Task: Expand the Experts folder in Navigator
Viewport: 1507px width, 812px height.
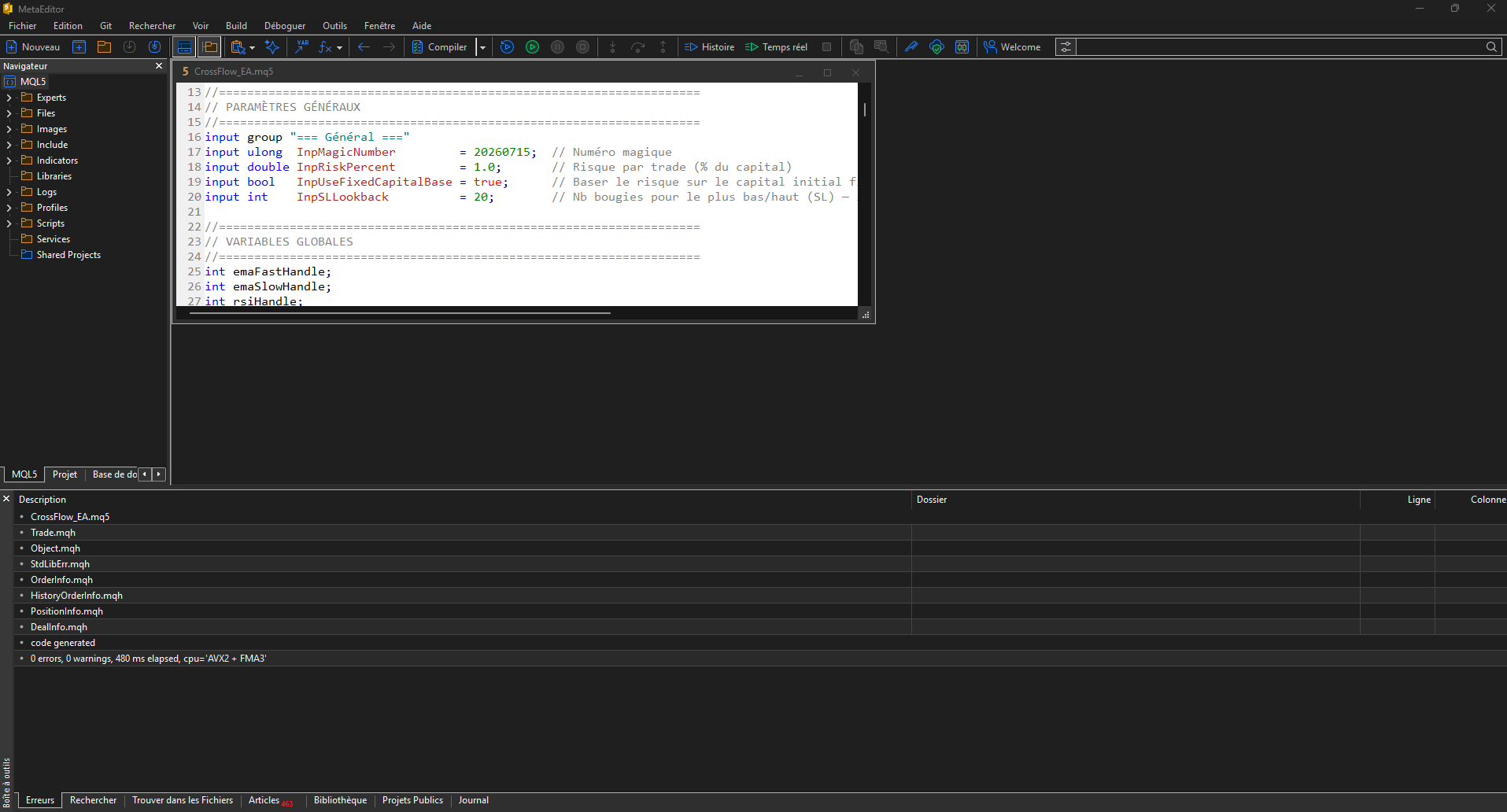Action: [x=9, y=98]
